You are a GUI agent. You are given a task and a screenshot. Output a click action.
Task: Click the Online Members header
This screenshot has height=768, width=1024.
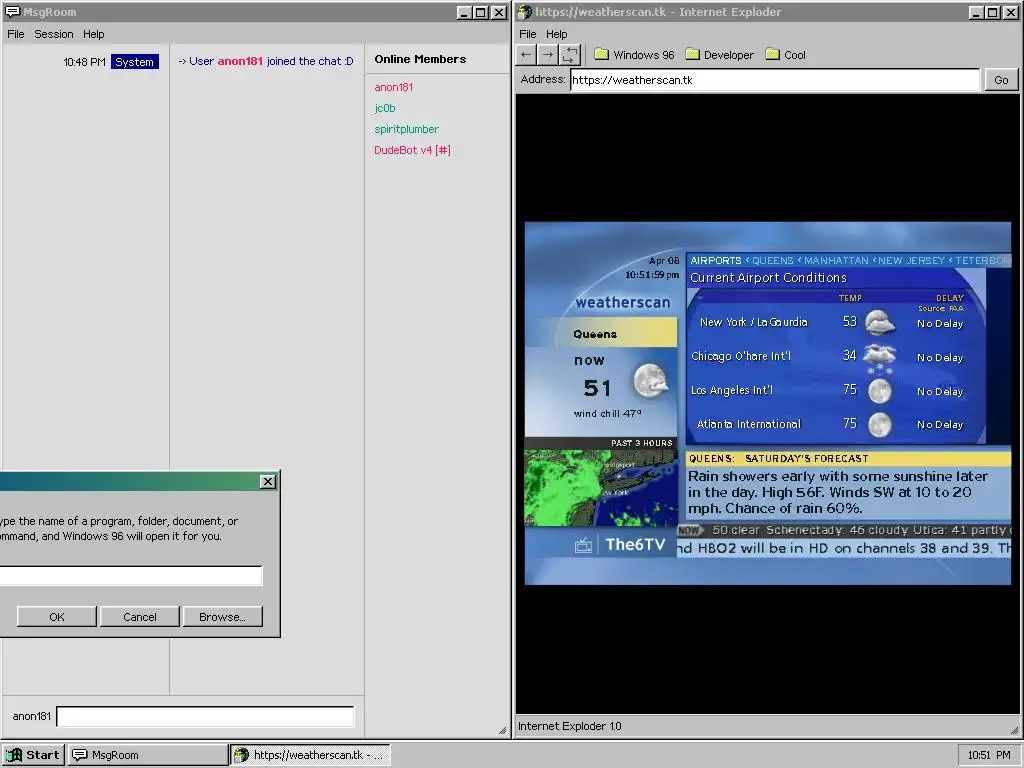(420, 59)
